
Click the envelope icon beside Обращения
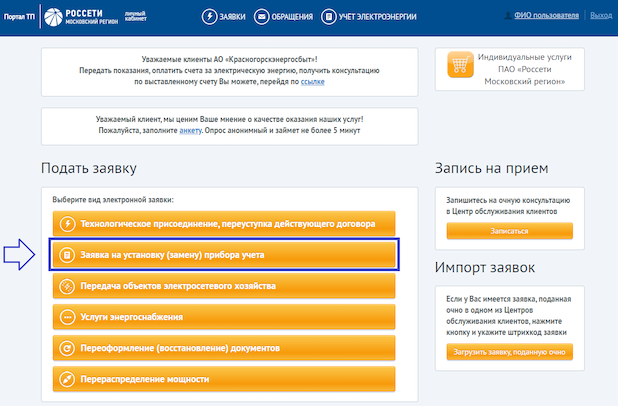(262, 16)
